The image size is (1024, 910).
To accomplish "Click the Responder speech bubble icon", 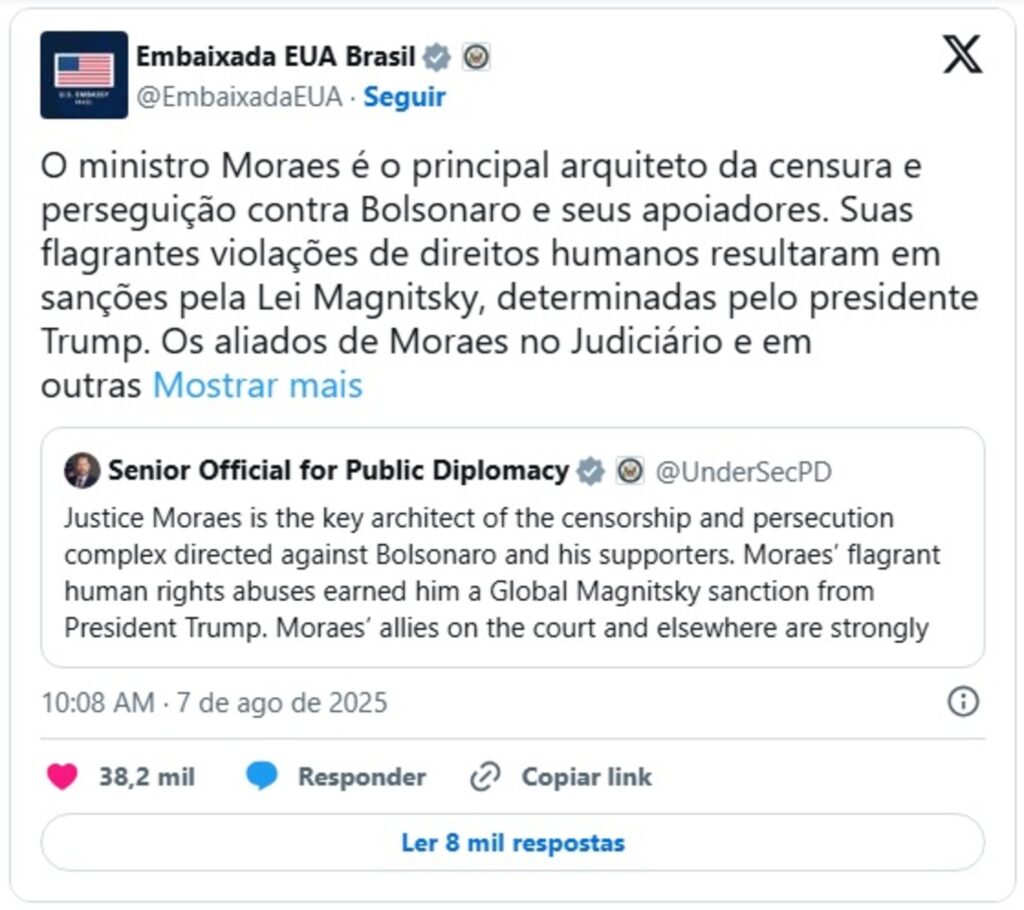I will coord(262,777).
